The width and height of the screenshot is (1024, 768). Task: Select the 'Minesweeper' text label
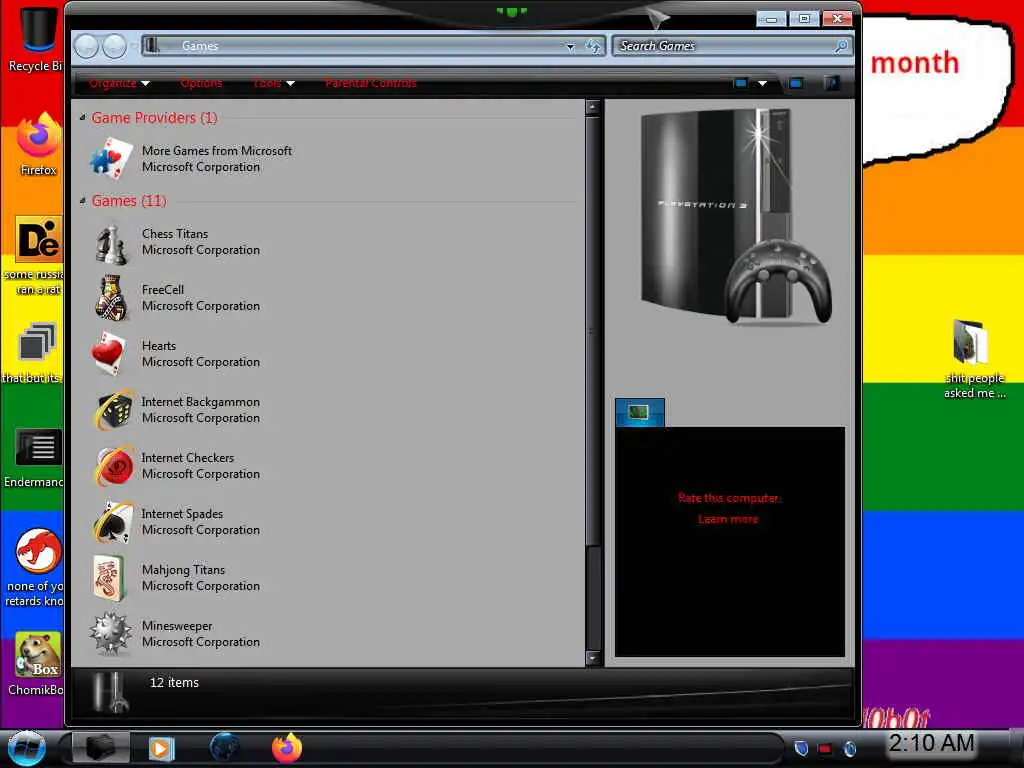(x=178, y=626)
